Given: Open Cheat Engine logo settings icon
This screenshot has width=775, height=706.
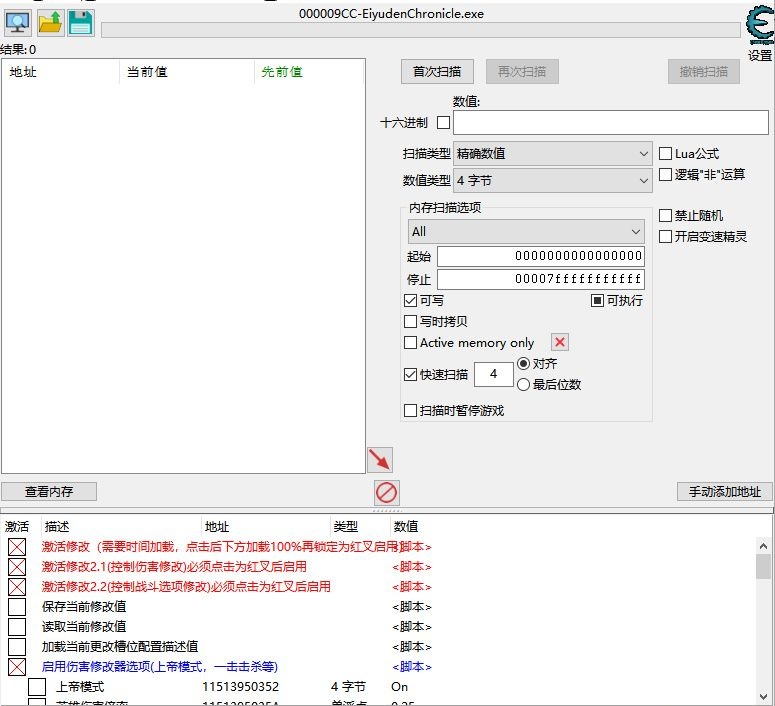Looking at the screenshot, I should coord(760,26).
